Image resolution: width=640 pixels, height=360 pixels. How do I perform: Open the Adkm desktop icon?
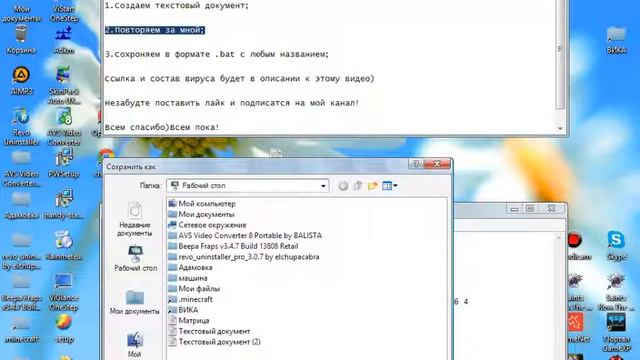[64, 40]
